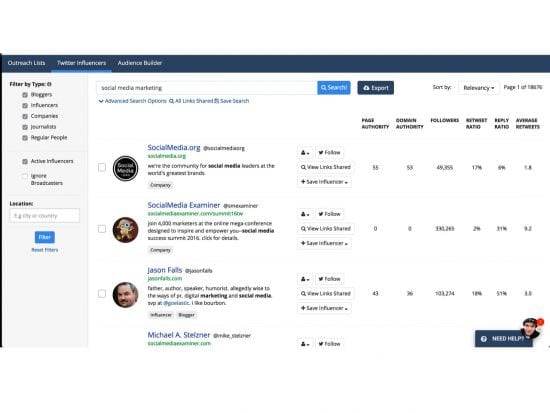Run the query with the Search button
Screen dimensions: 550x413
(x=334, y=88)
